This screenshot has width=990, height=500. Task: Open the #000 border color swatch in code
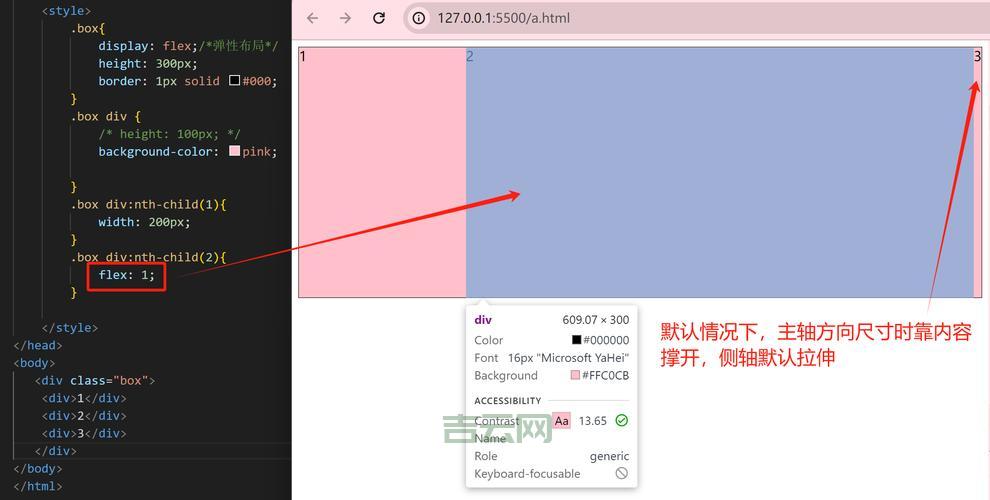235,81
